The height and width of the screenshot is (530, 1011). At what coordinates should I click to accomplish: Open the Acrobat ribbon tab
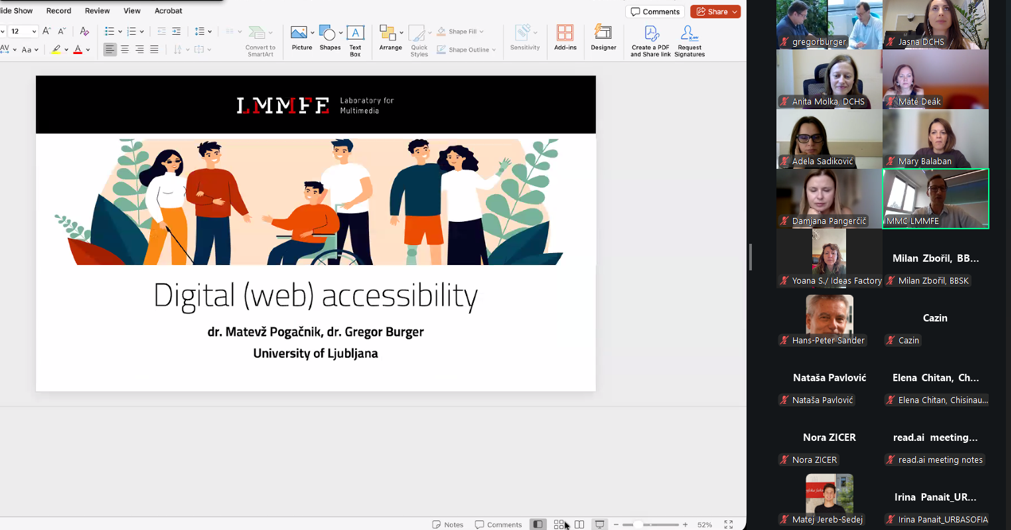(168, 10)
